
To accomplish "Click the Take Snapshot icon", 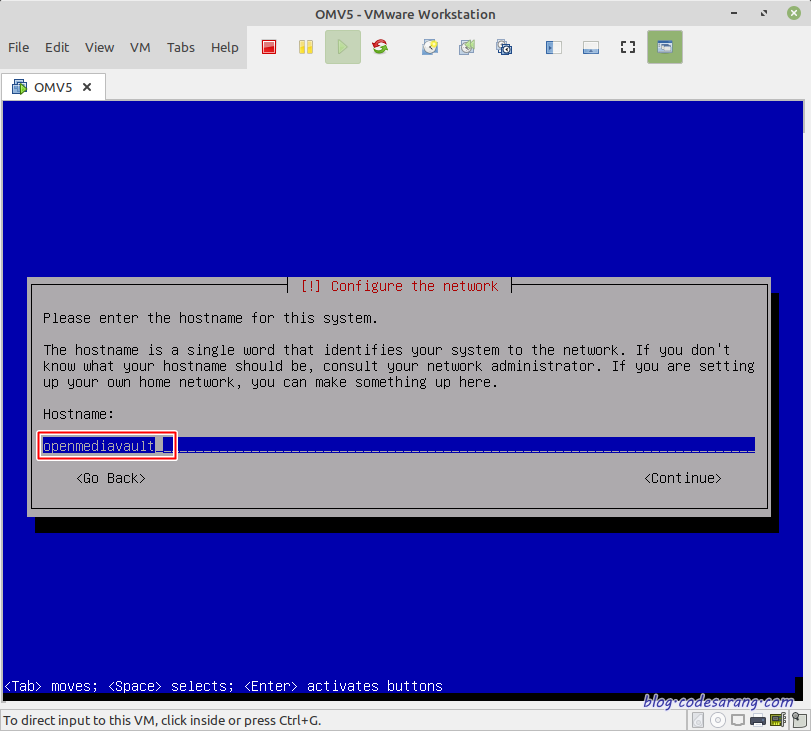I will click(x=430, y=47).
